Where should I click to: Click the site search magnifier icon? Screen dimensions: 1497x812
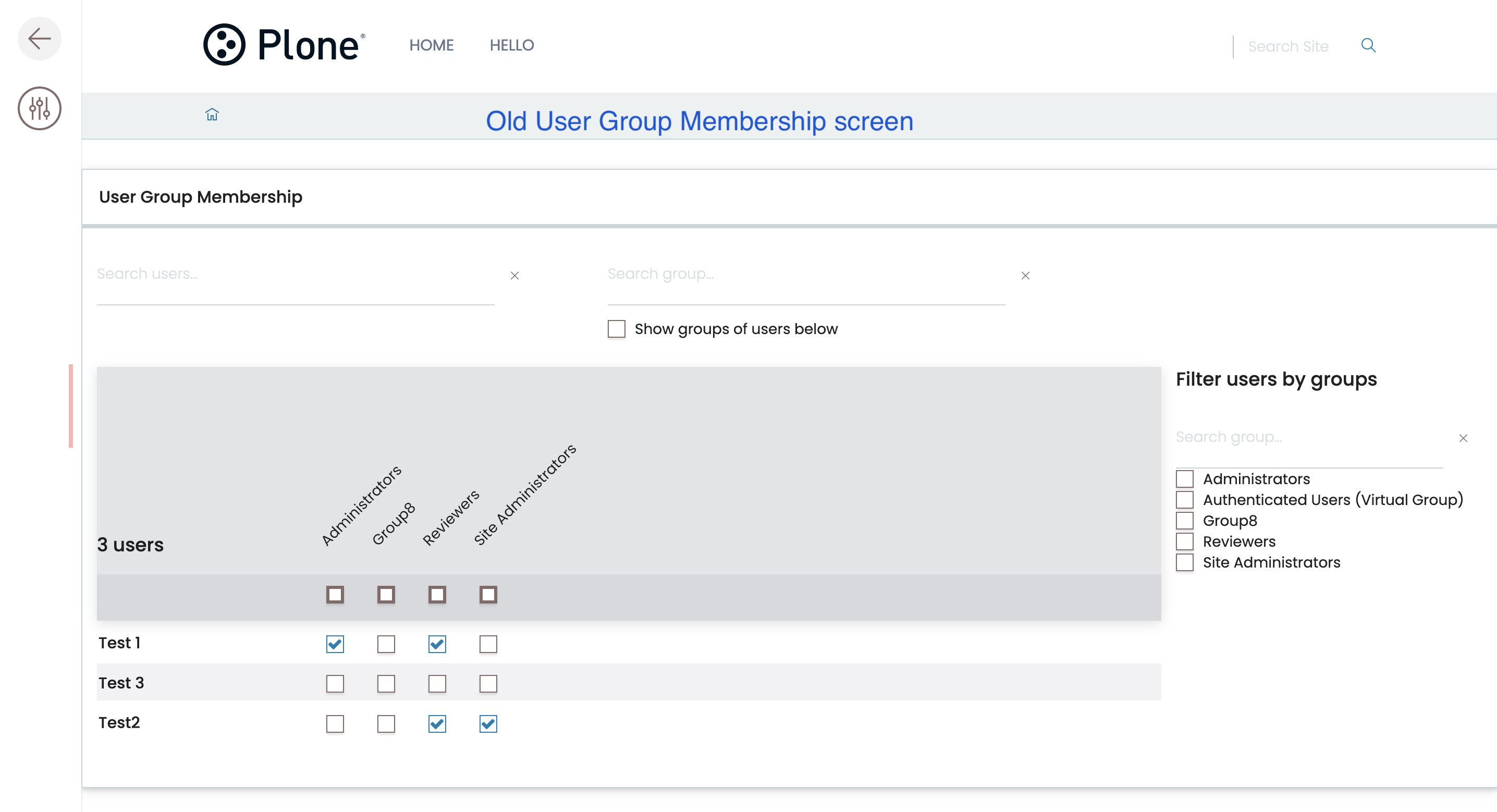point(1369,45)
